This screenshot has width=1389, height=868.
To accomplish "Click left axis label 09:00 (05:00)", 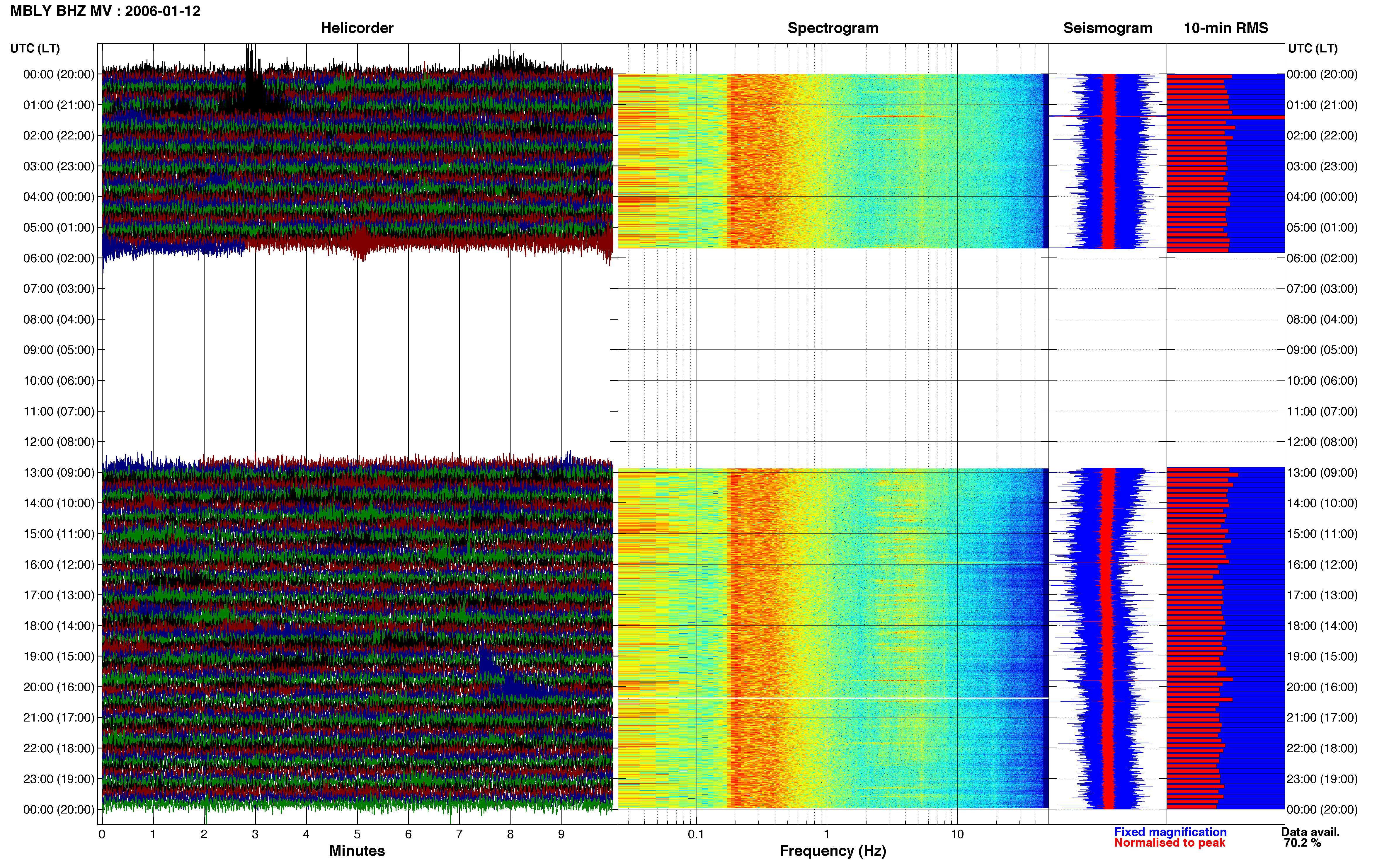I will (59, 349).
